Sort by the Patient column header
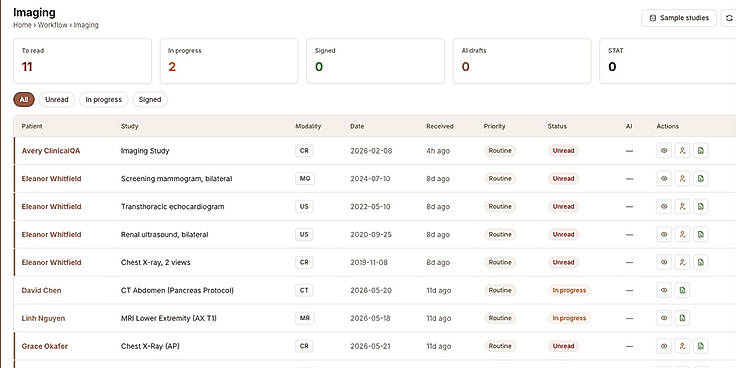 coord(32,126)
